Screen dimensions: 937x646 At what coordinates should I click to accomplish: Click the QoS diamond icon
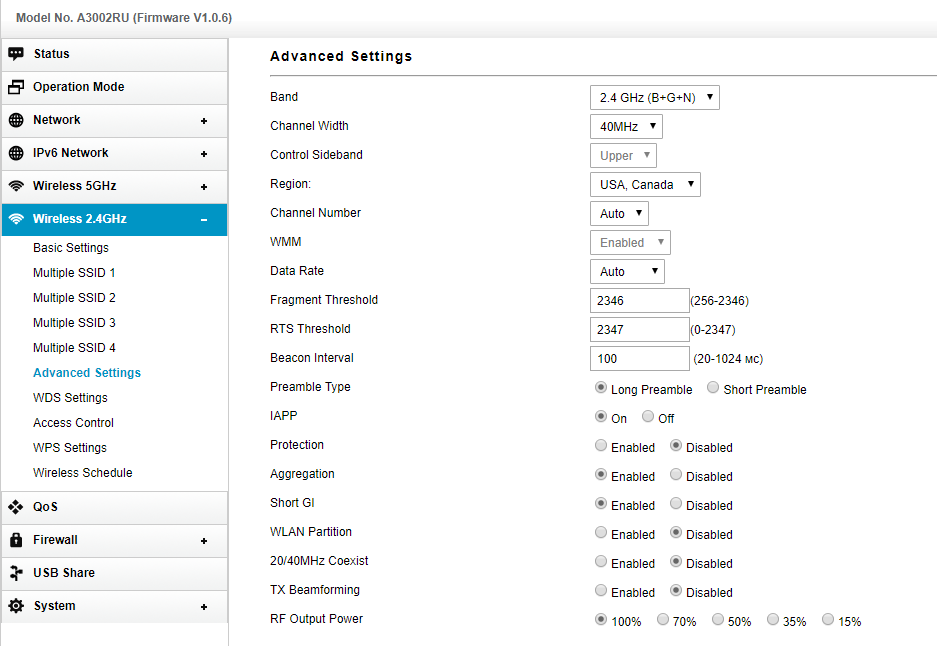point(16,507)
